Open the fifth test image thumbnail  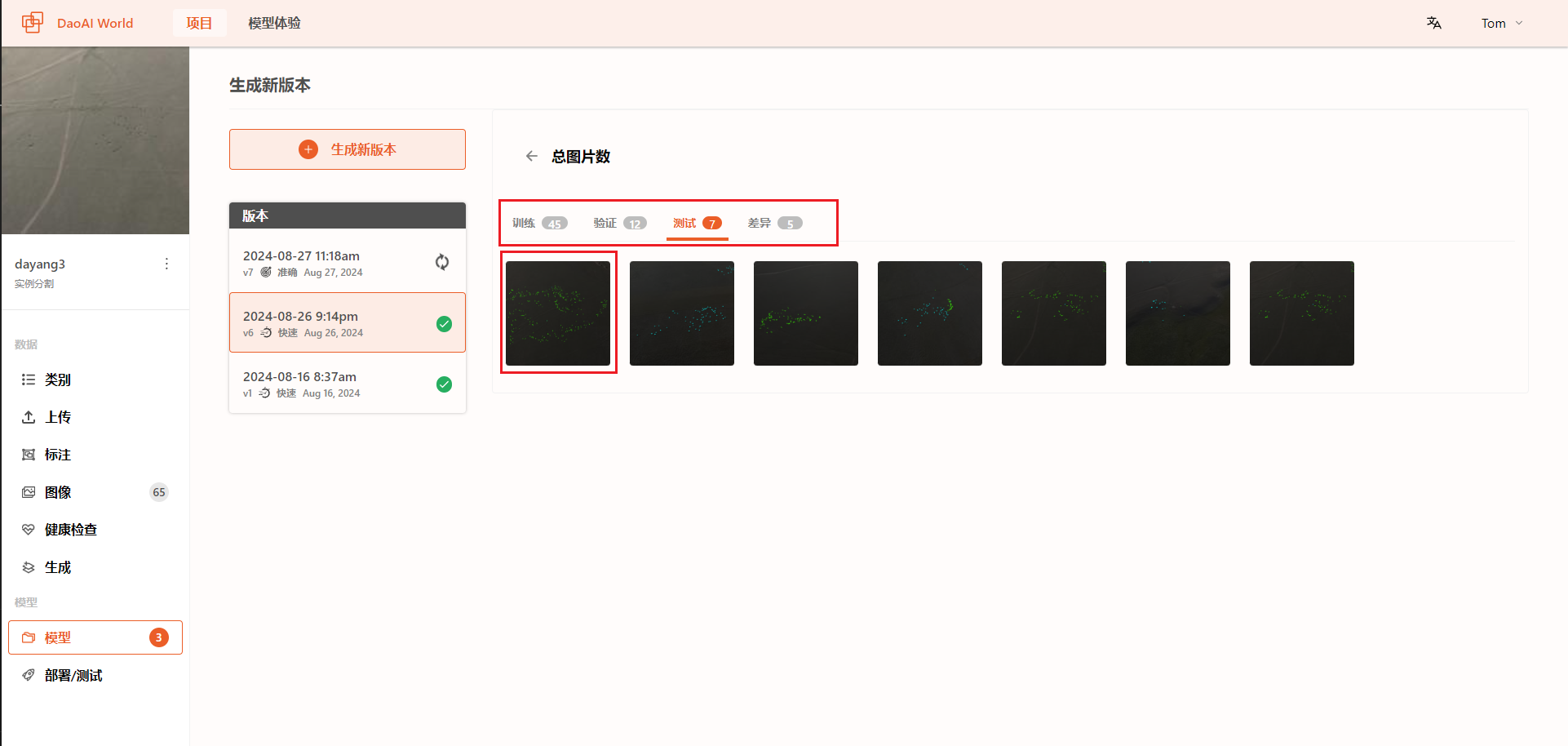point(1054,313)
